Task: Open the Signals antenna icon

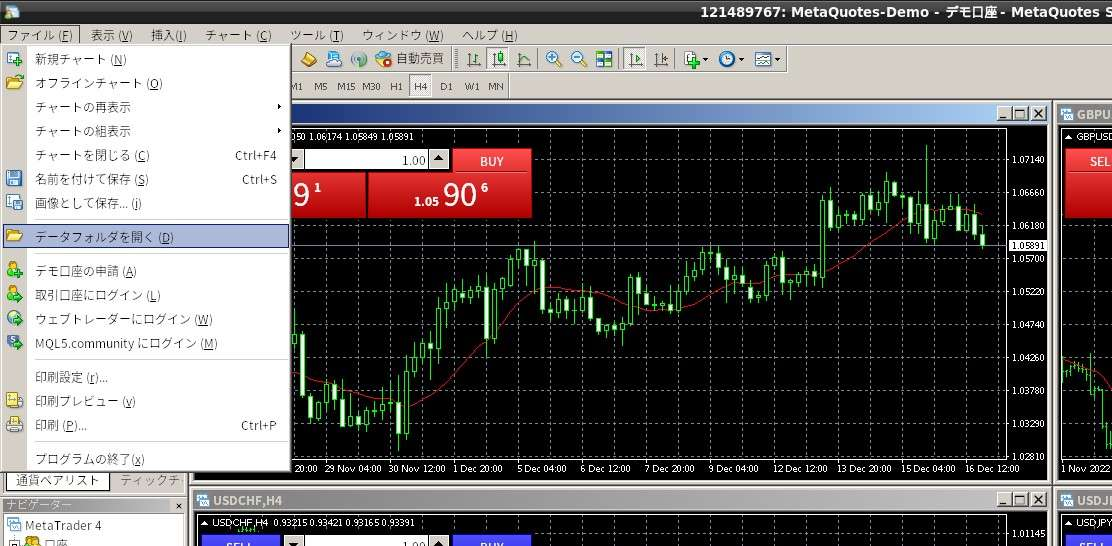Action: (x=359, y=60)
